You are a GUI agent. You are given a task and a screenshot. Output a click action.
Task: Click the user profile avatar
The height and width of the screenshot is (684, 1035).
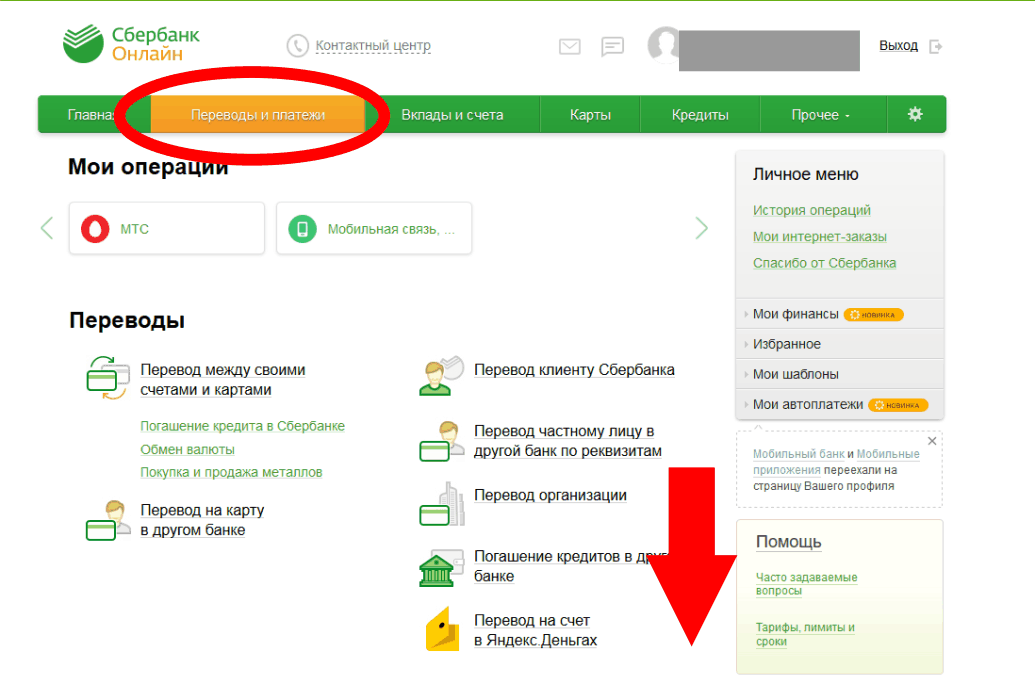tap(663, 45)
